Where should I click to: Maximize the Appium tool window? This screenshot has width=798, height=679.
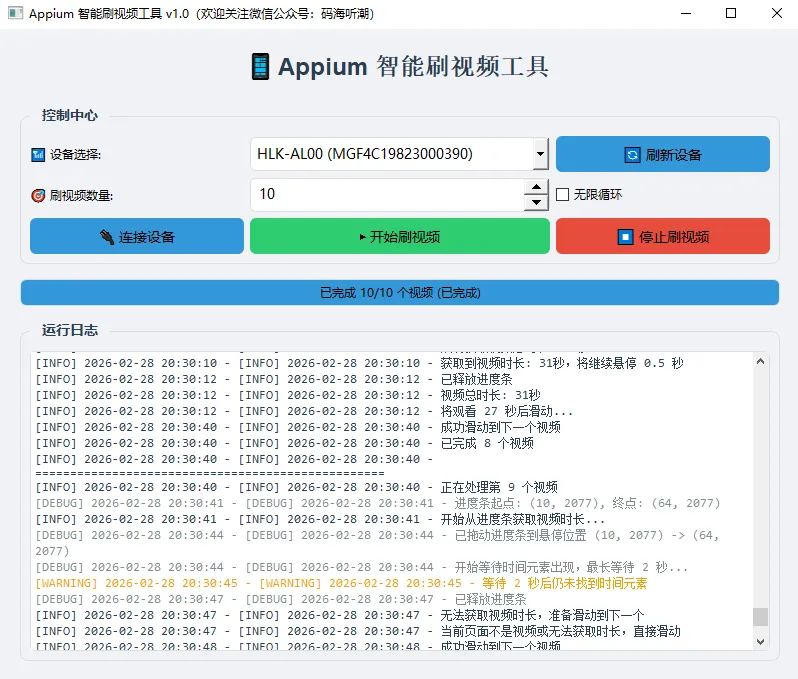(x=731, y=13)
